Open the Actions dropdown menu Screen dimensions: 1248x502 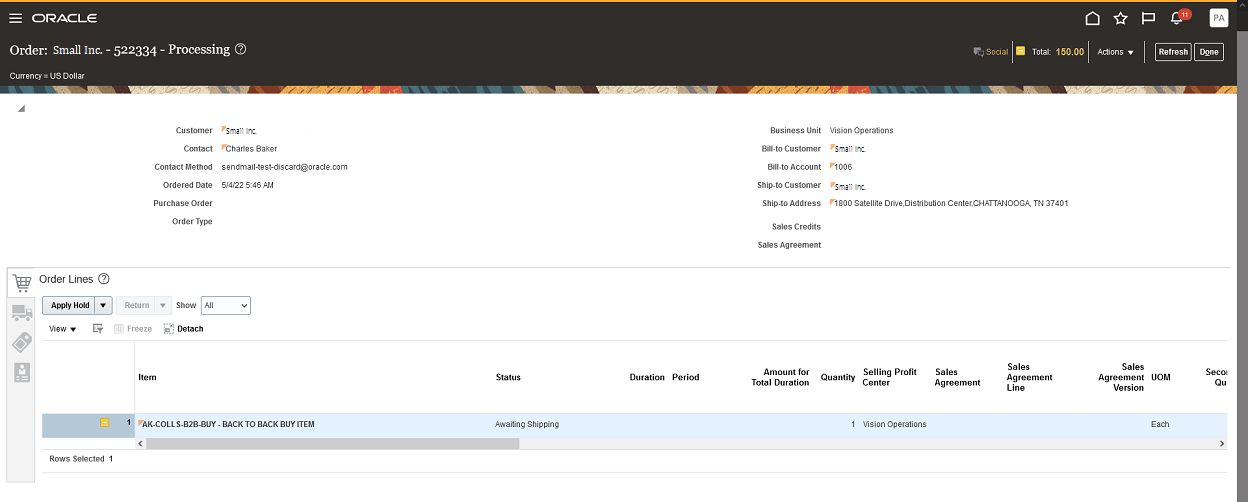(x=1116, y=52)
